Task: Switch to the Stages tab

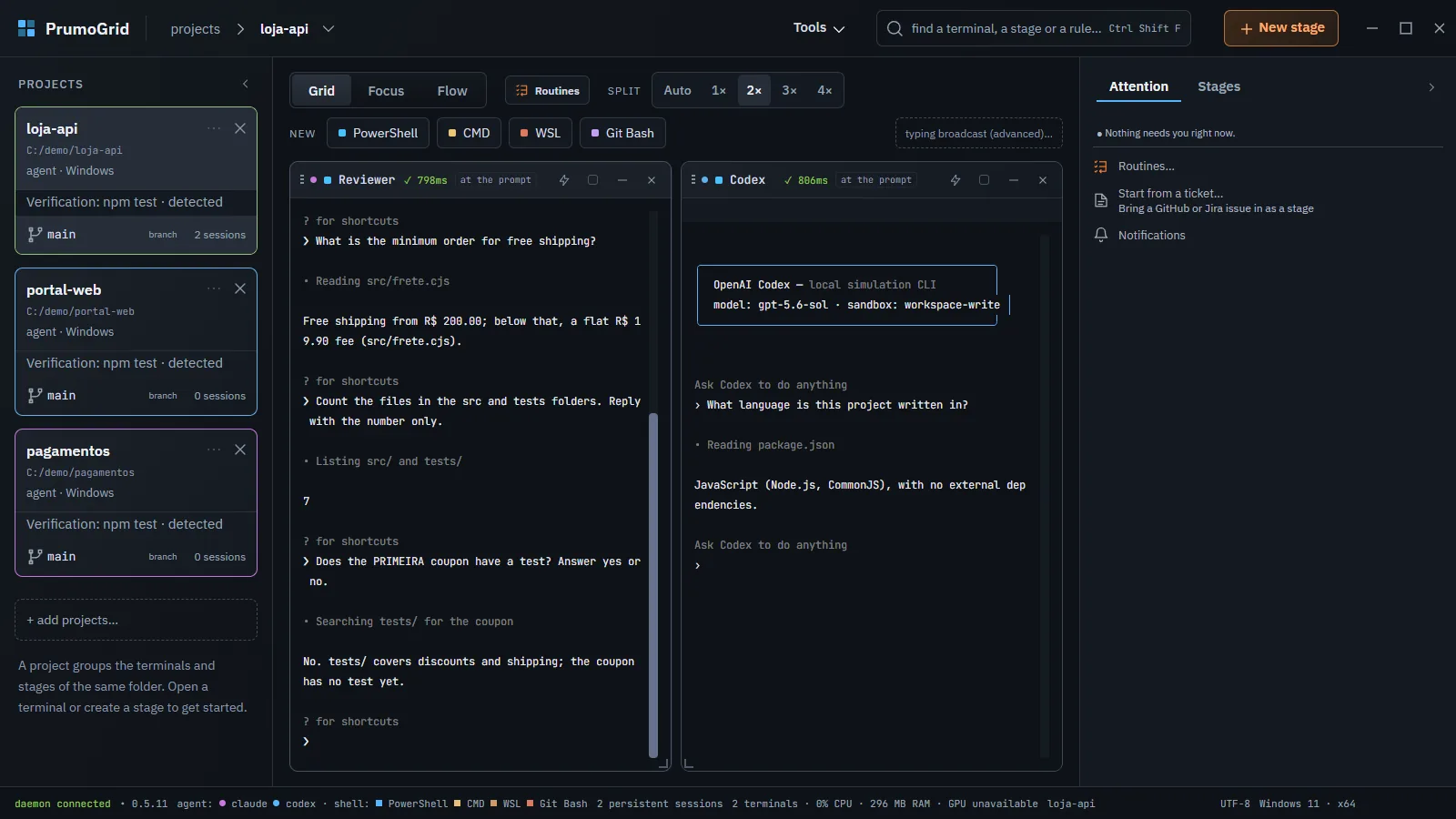Action: click(1218, 86)
